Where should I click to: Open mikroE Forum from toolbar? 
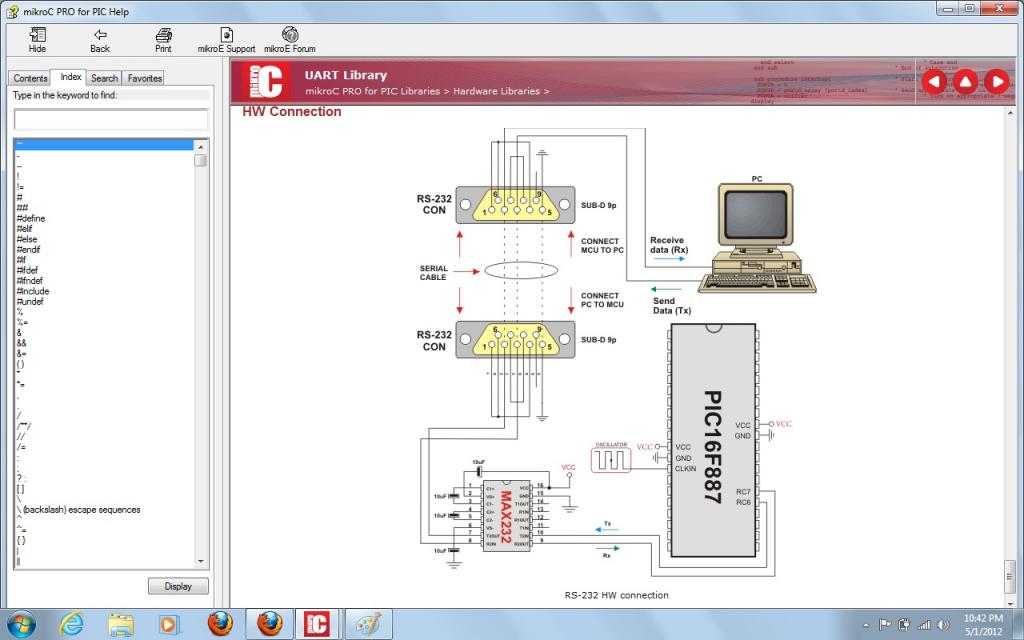click(290, 40)
